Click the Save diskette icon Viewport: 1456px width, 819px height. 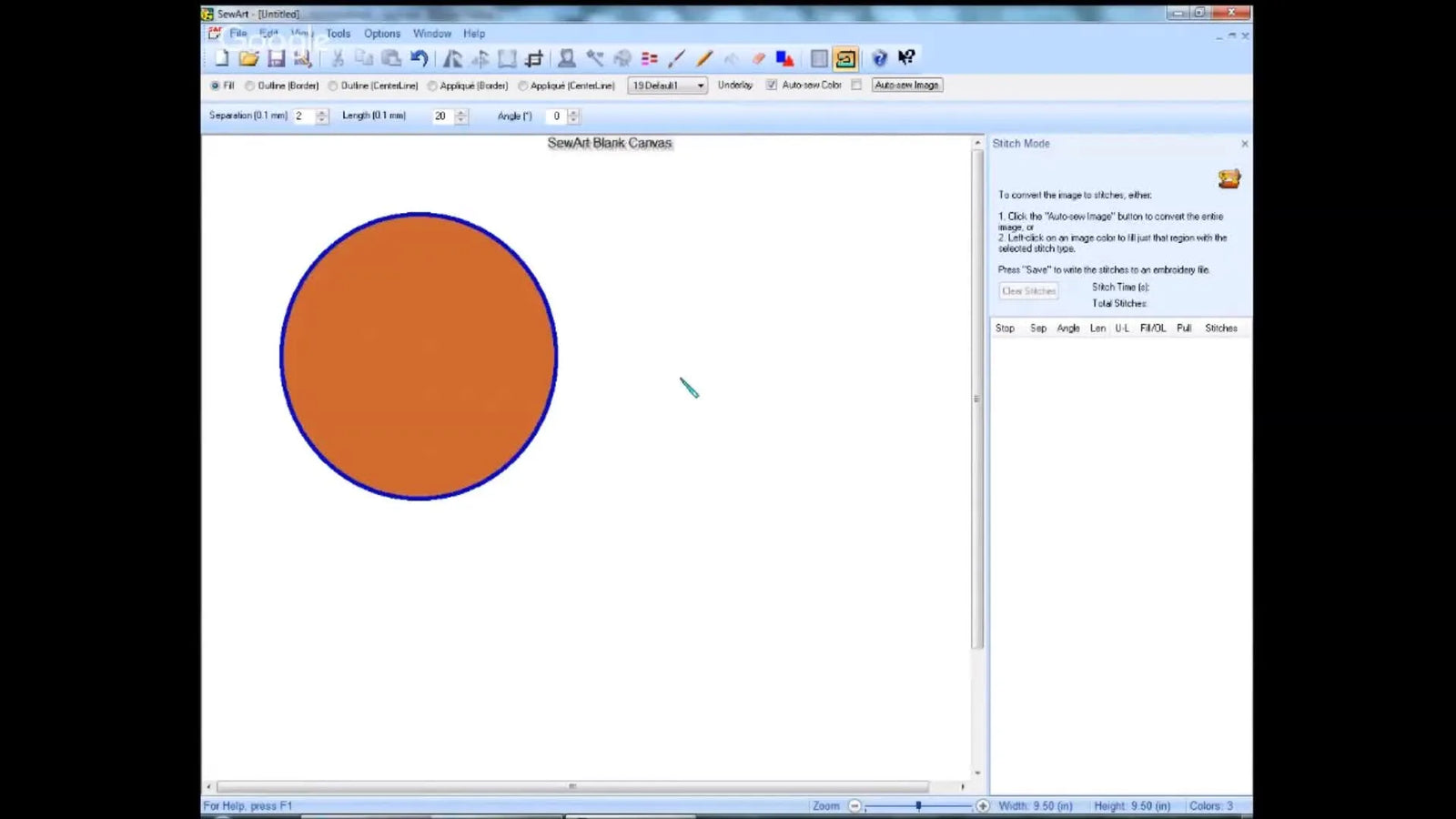coord(276,58)
